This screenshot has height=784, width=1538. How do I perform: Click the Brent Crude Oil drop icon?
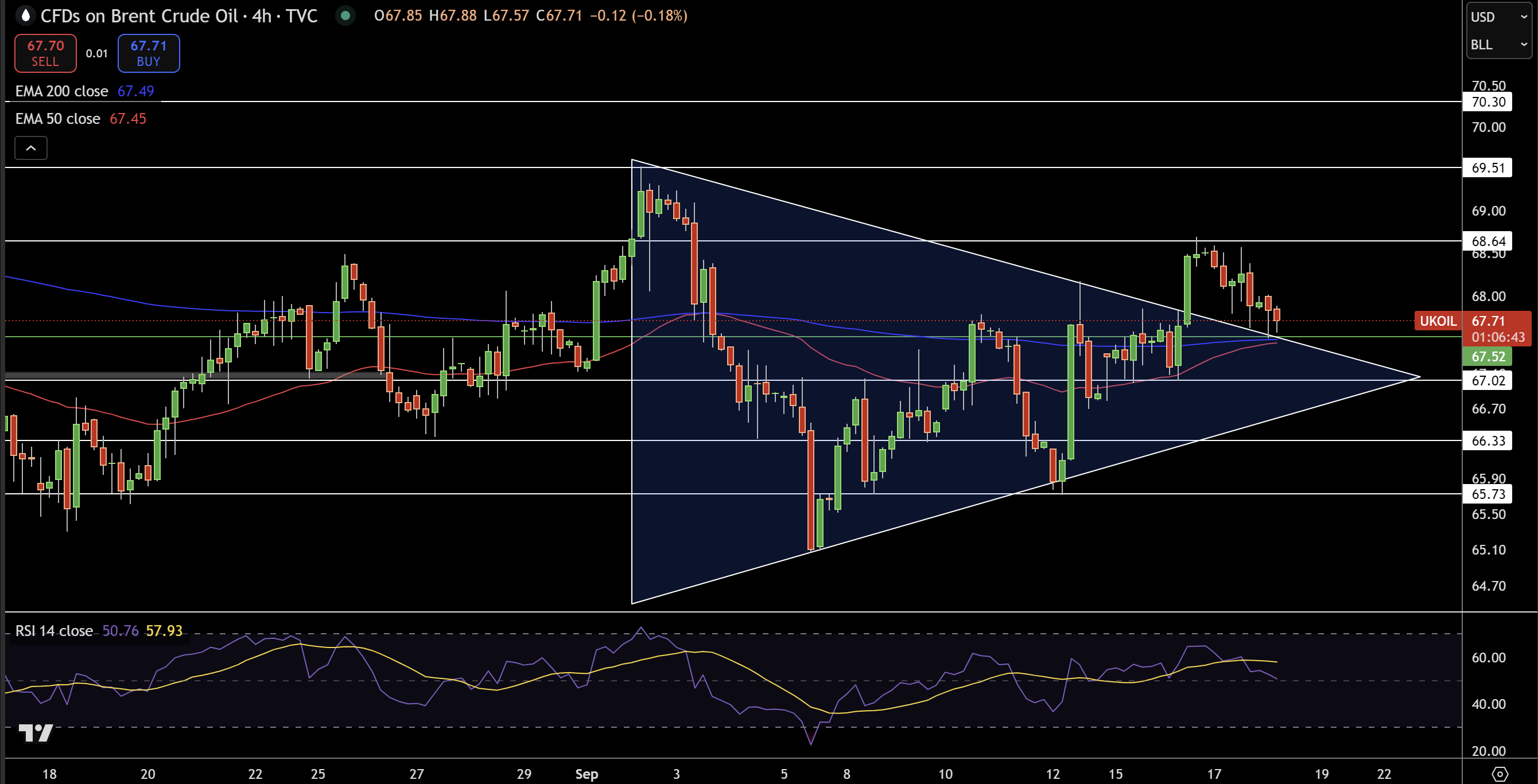coord(25,15)
